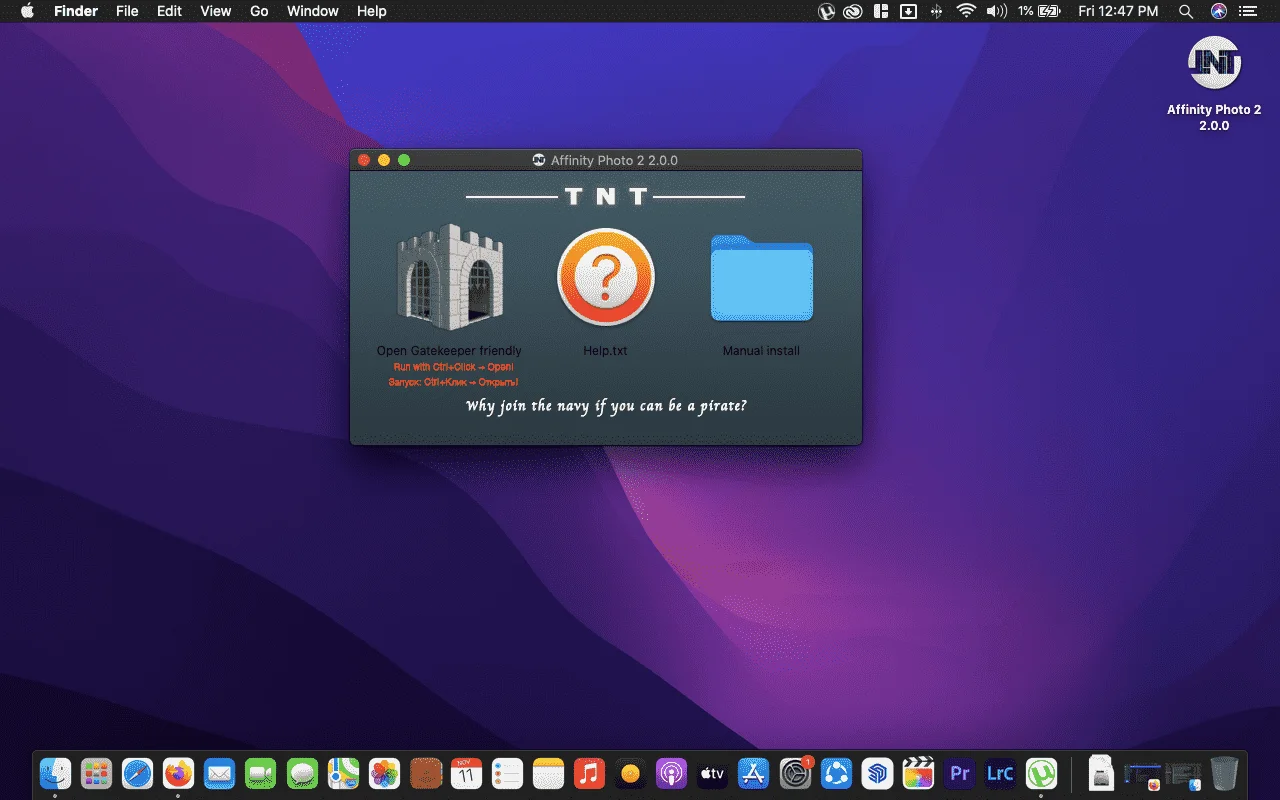Launch Firefox from the Dock
Screen dimensions: 1280x800
(178, 773)
